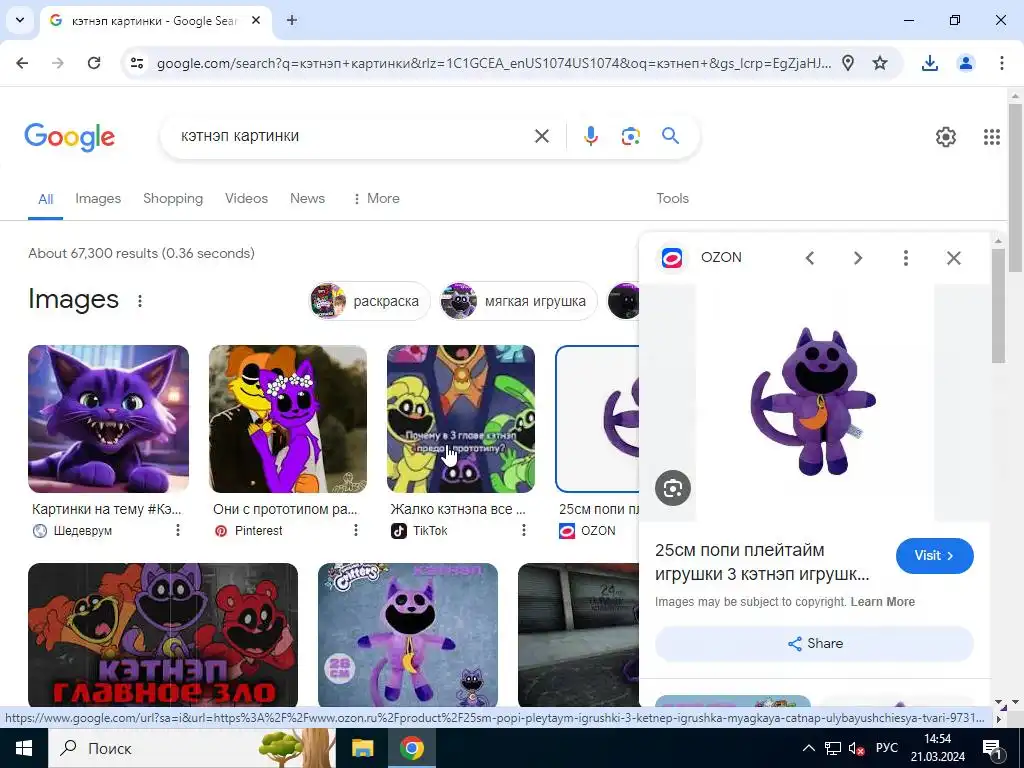Open the Google apps grid
1024x768 pixels.
(x=991, y=136)
